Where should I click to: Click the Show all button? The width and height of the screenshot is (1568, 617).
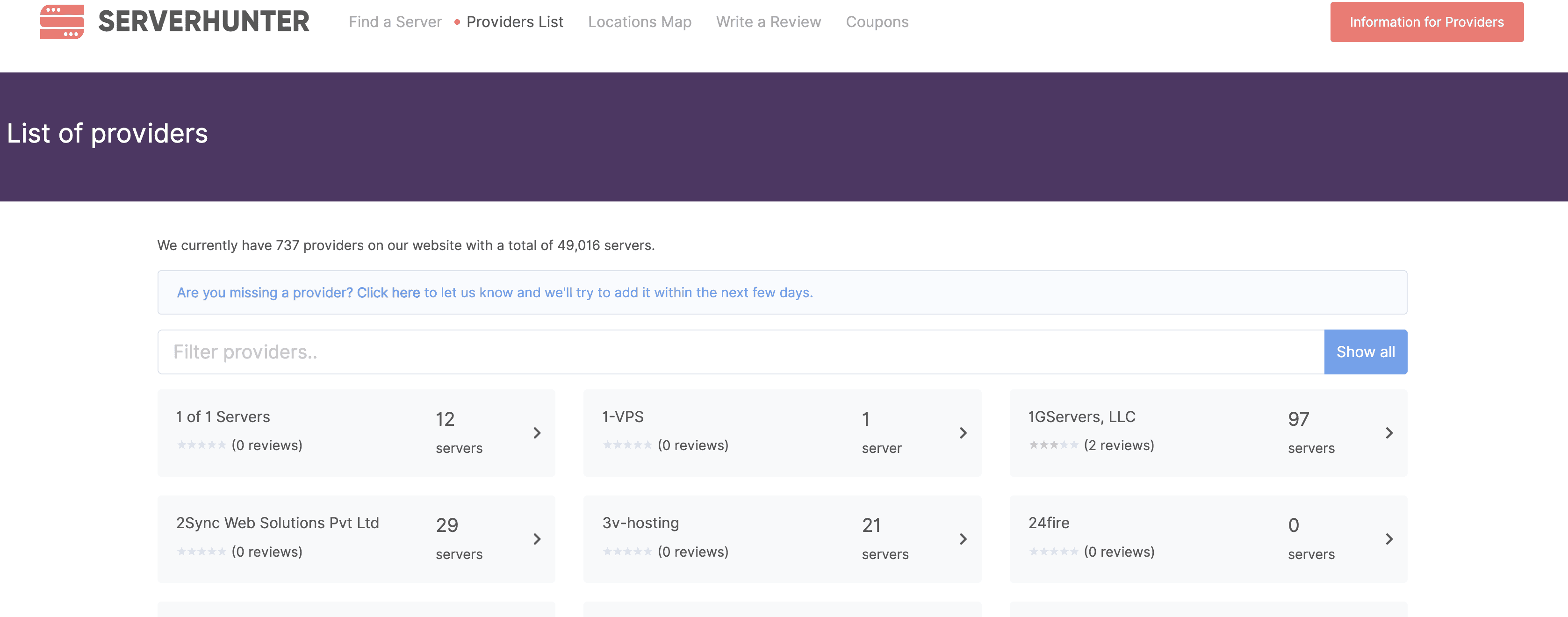1365,352
